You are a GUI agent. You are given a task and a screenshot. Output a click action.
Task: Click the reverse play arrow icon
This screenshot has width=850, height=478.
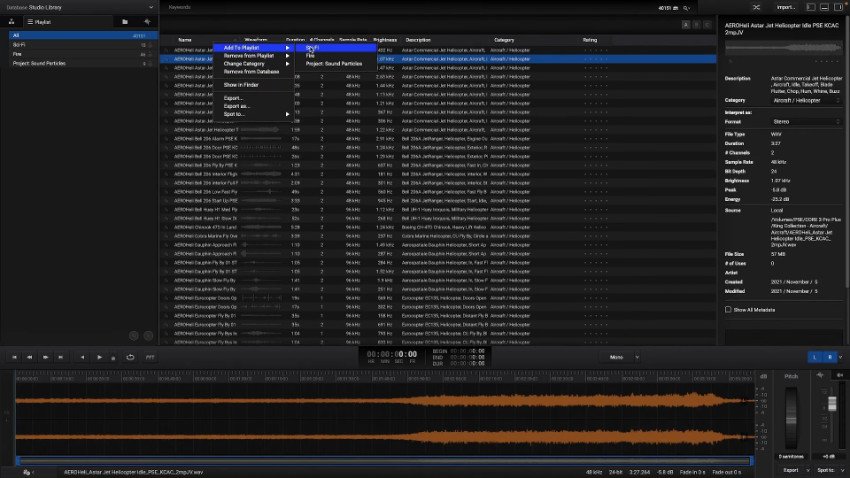coord(82,357)
